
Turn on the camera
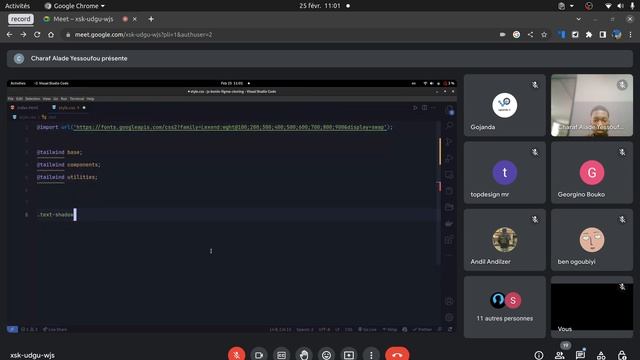[259, 355]
